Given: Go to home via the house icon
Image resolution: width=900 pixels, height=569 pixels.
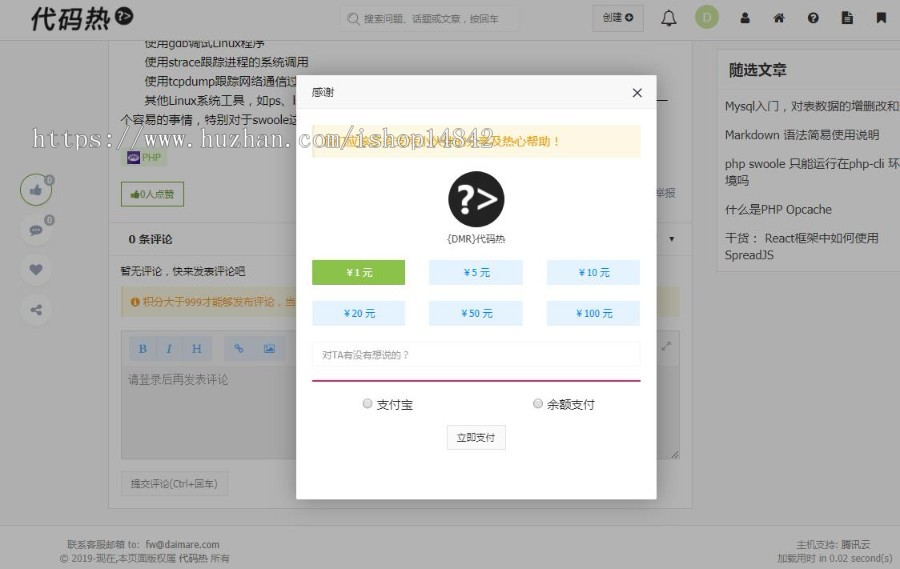Looking at the screenshot, I should 779,18.
